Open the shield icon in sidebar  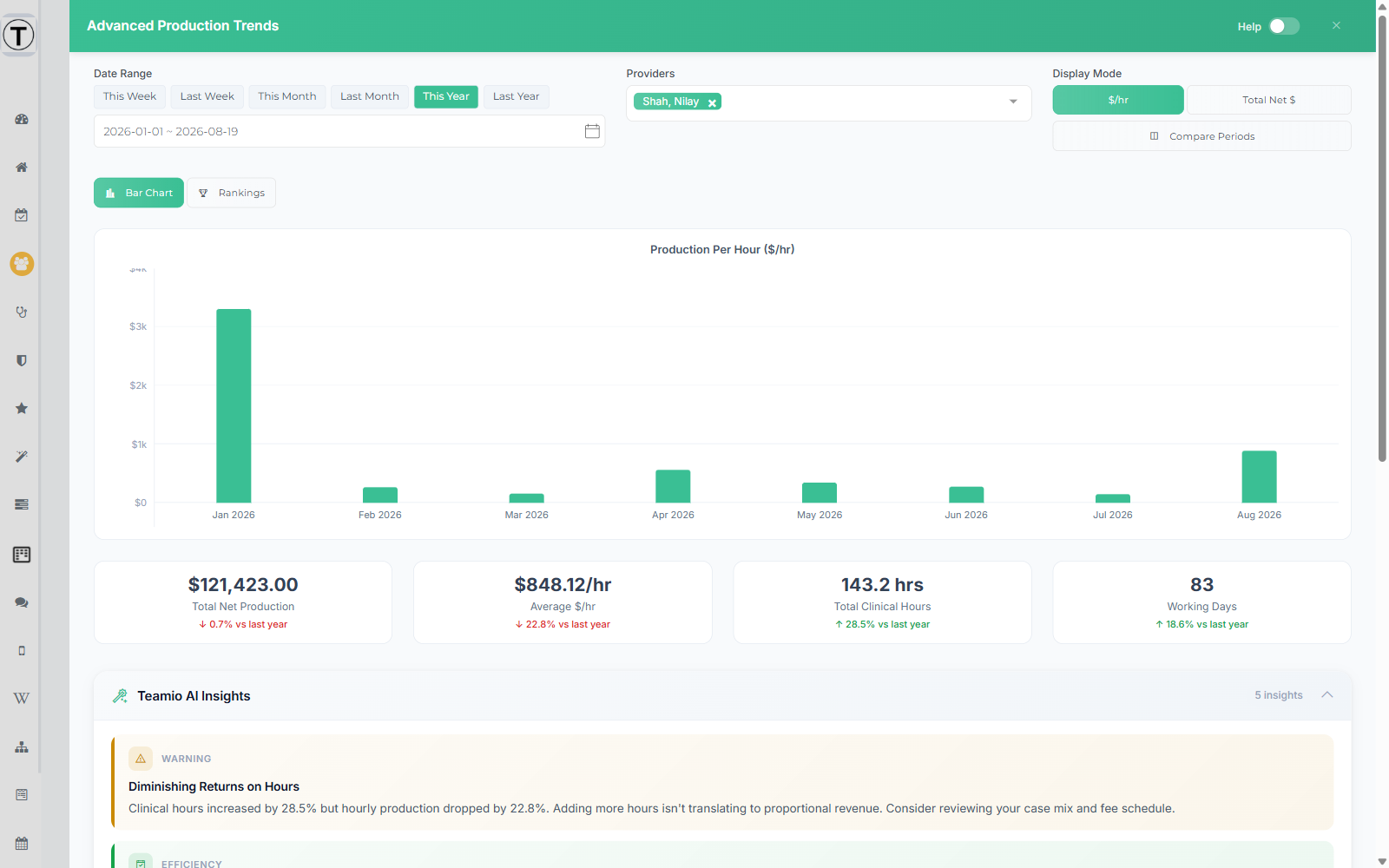22,360
